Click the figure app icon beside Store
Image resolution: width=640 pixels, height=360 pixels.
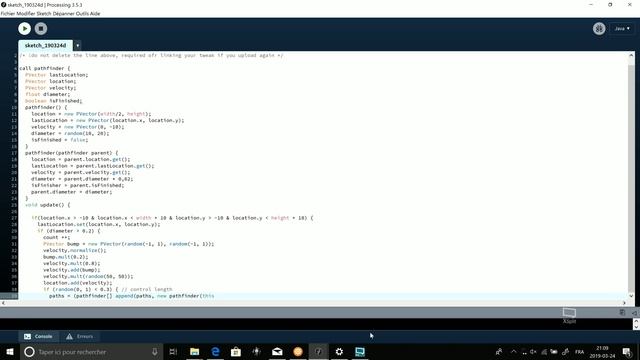(256, 351)
